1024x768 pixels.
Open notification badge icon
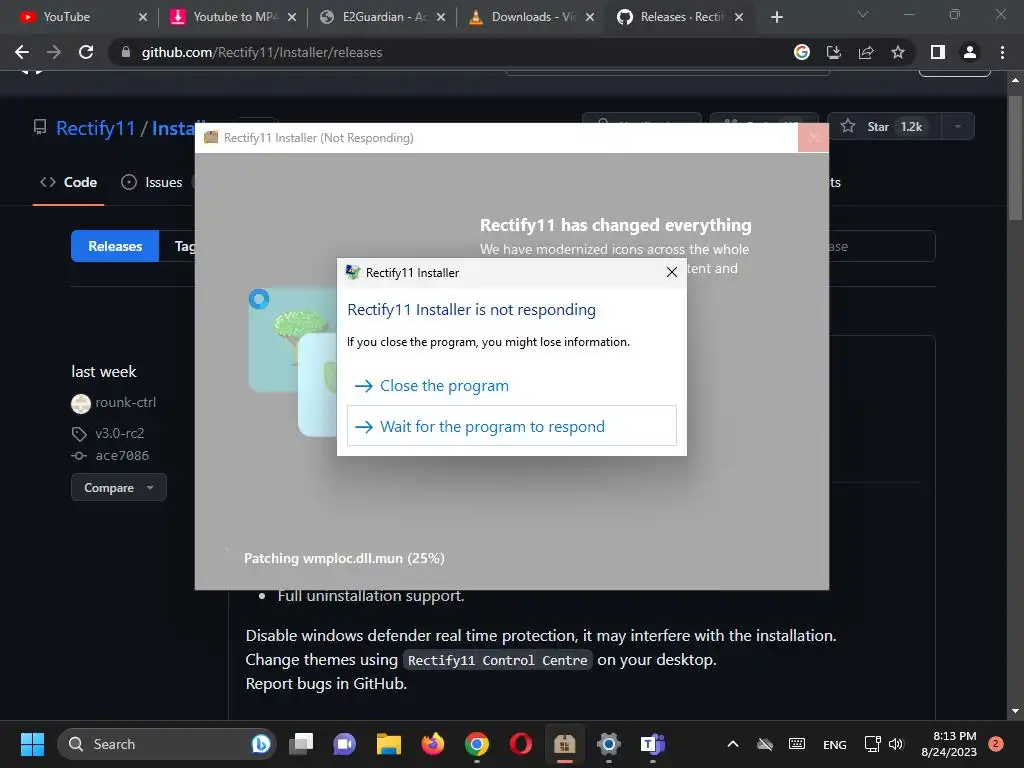click(996, 743)
